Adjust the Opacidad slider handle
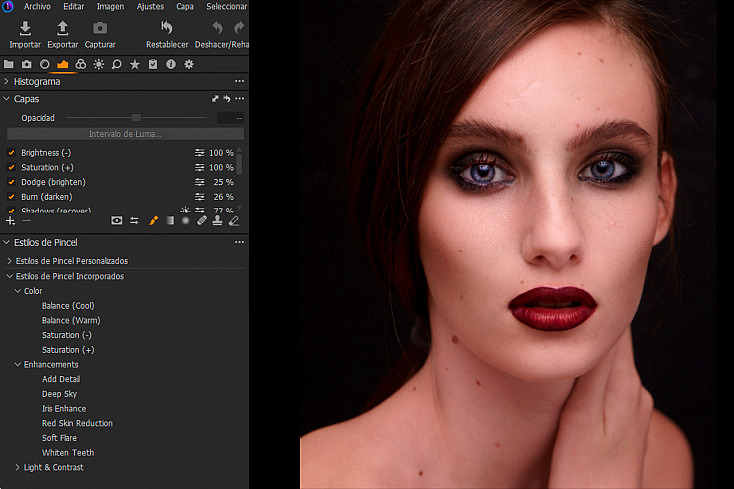The image size is (734, 489). click(136, 117)
